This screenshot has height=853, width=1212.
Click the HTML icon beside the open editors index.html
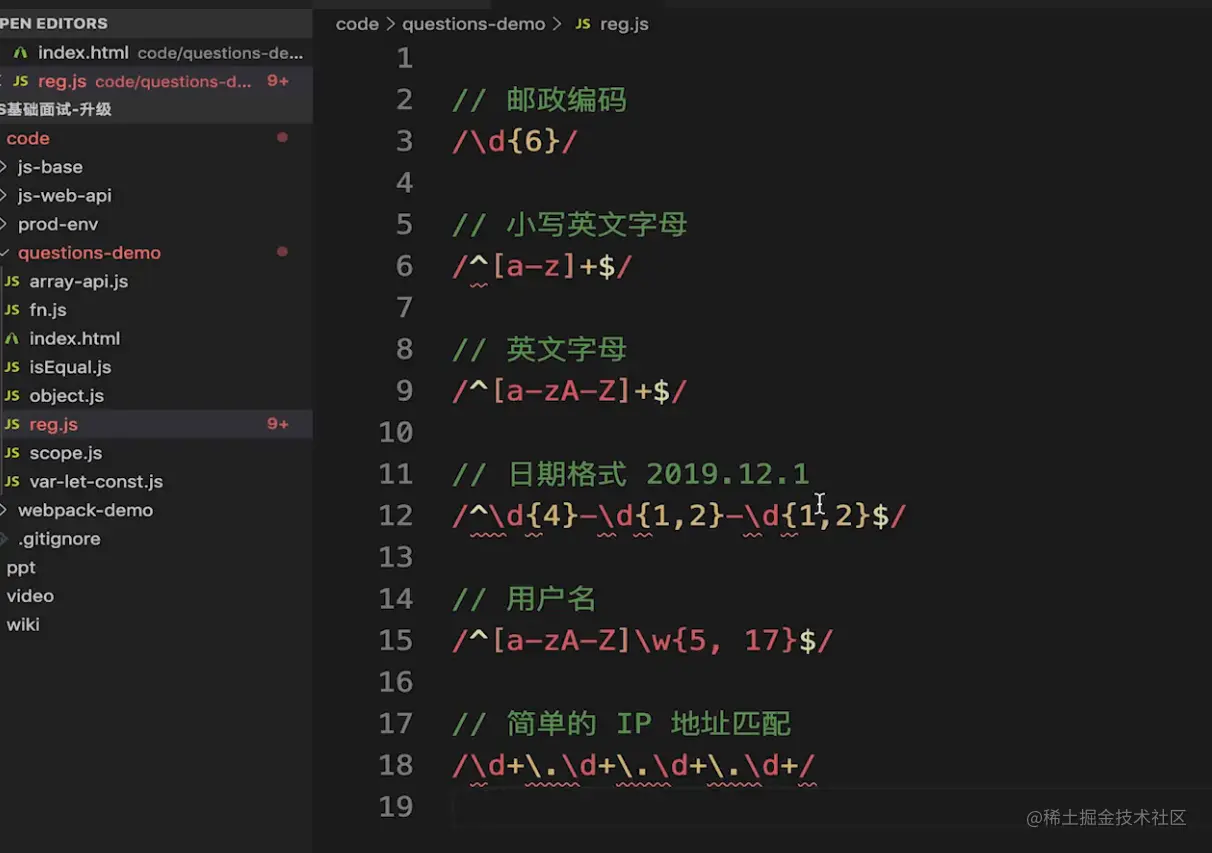coord(20,52)
